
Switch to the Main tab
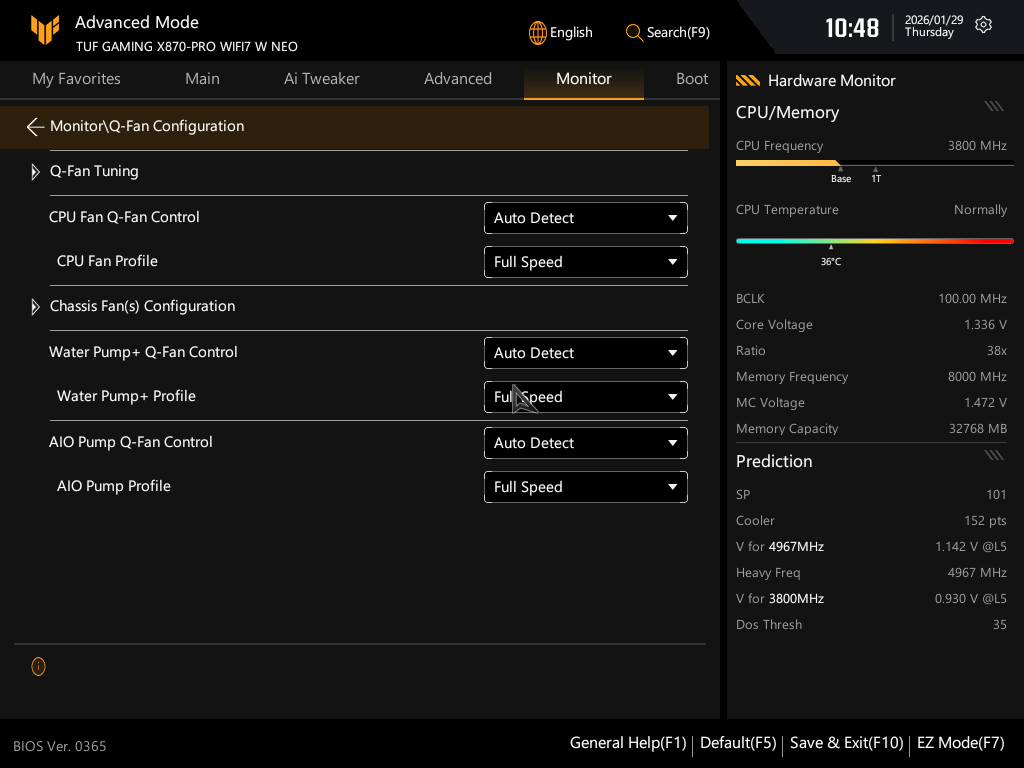202,79
